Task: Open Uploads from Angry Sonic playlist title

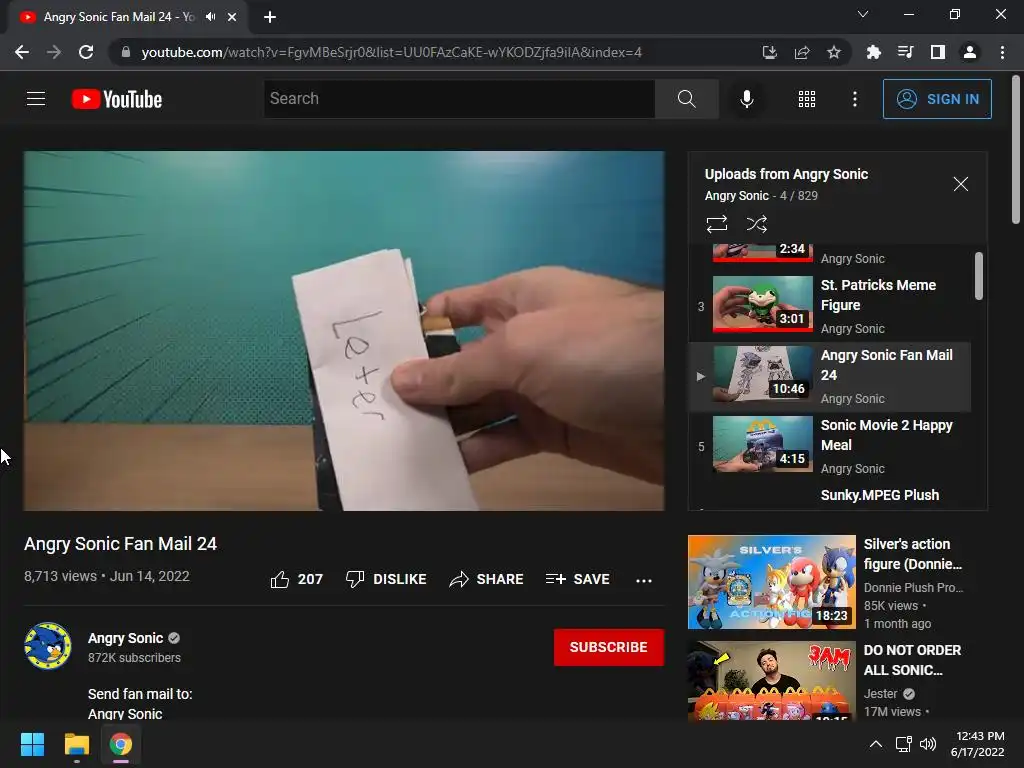Action: point(786,174)
